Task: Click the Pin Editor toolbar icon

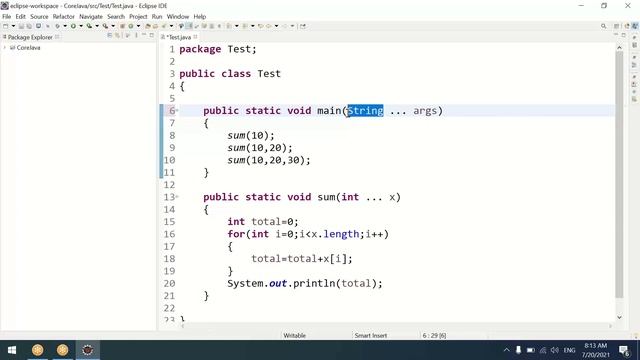Action: tap(302, 26)
